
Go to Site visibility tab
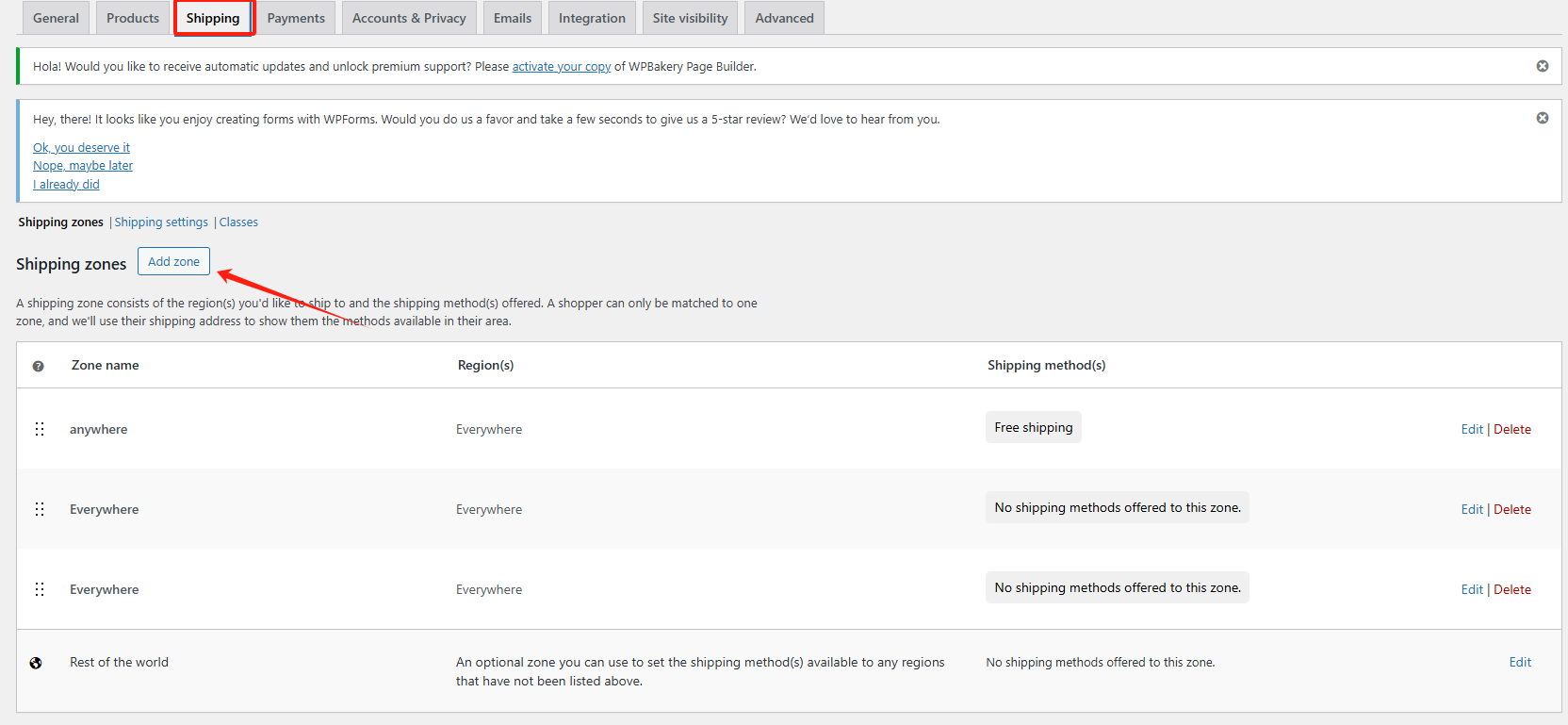(691, 18)
